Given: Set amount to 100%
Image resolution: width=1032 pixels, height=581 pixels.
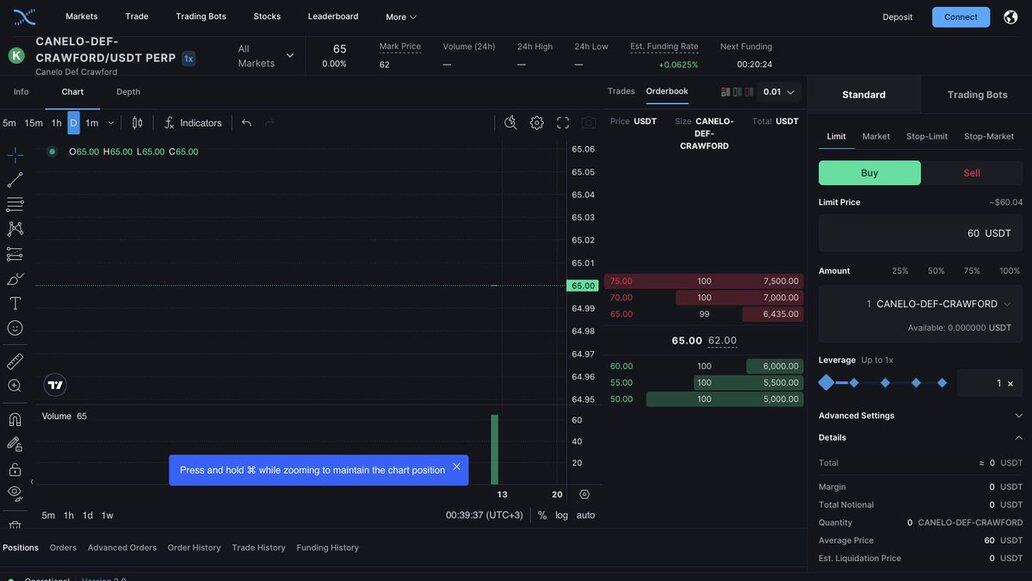Looking at the screenshot, I should [x=1009, y=271].
